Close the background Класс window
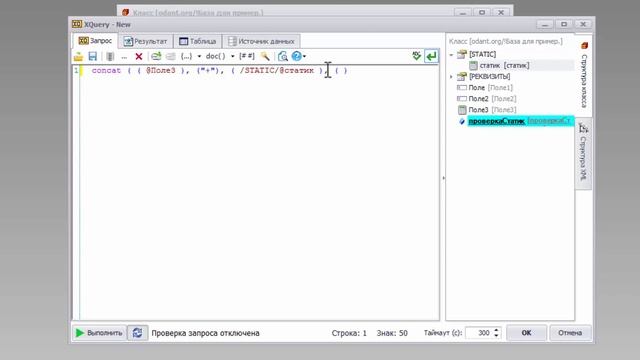This screenshot has width=640, height=360. point(501,12)
